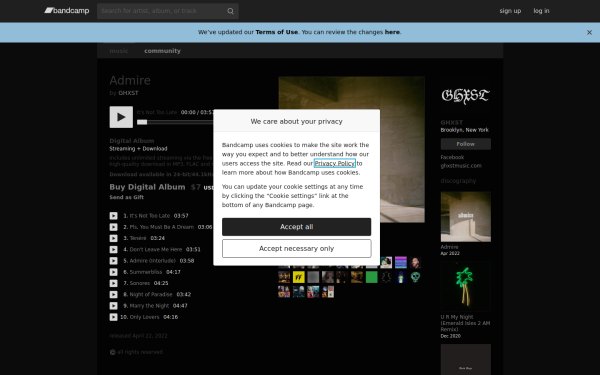This screenshot has height=375, width=600.
Task: Play track 10 Only Lovers
Action: point(114,317)
